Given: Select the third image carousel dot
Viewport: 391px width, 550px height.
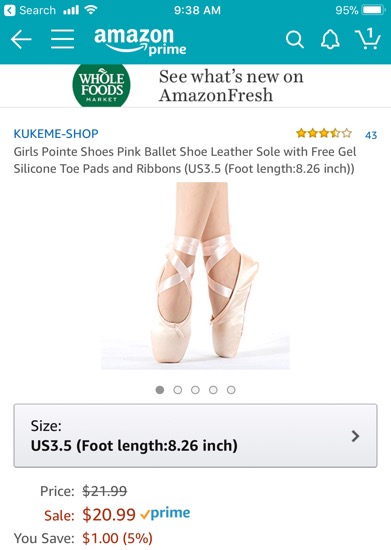Looking at the screenshot, I should point(195,390).
